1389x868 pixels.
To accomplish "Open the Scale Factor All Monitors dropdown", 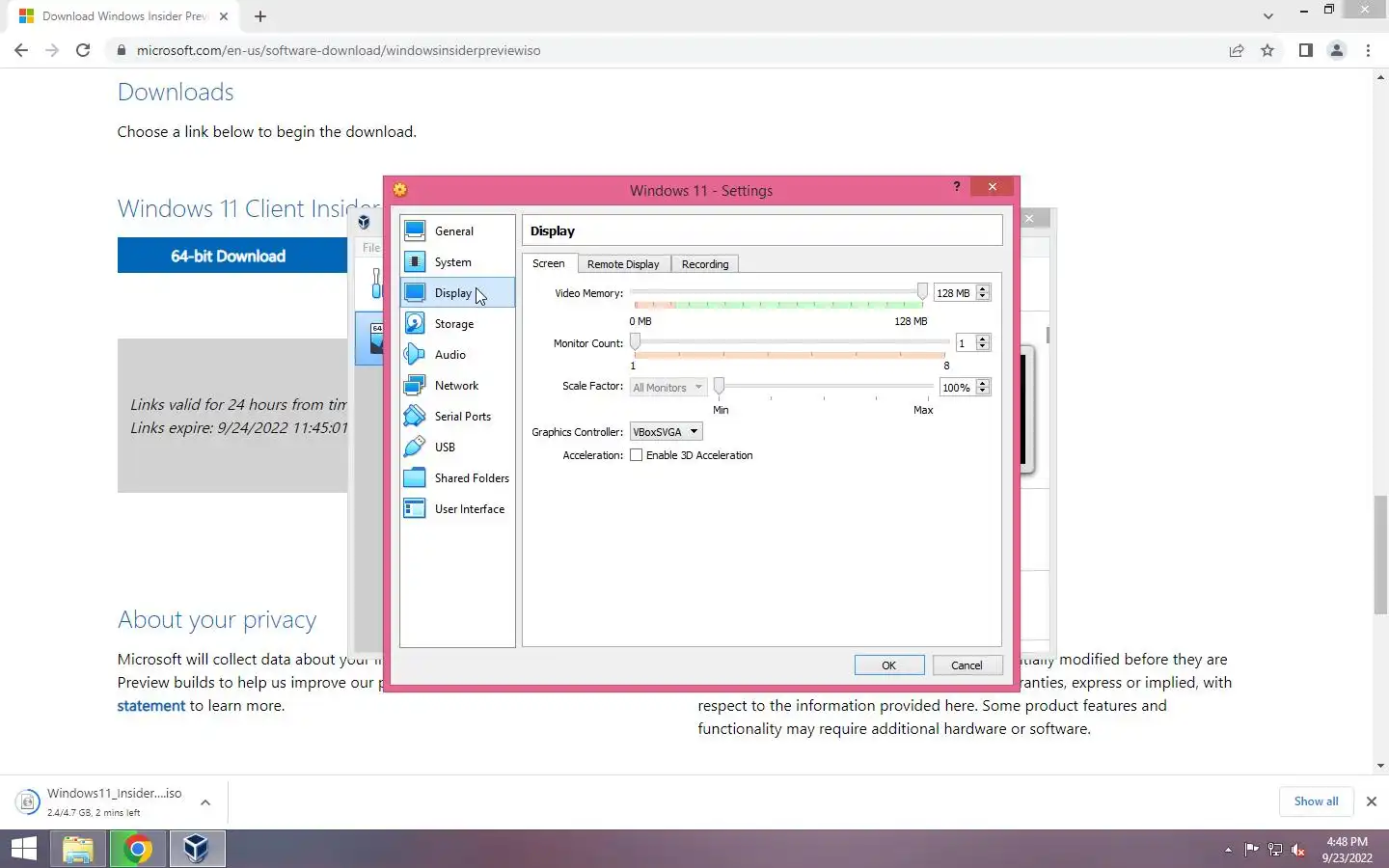I will [x=667, y=388].
